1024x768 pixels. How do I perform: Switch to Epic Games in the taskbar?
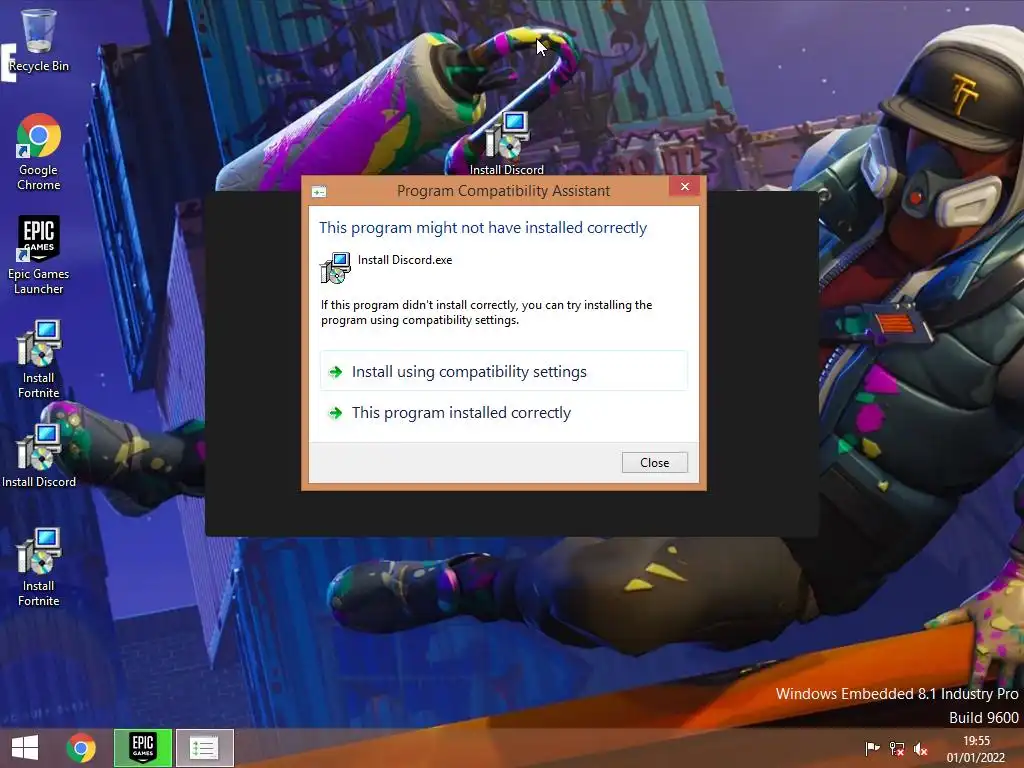(x=143, y=748)
